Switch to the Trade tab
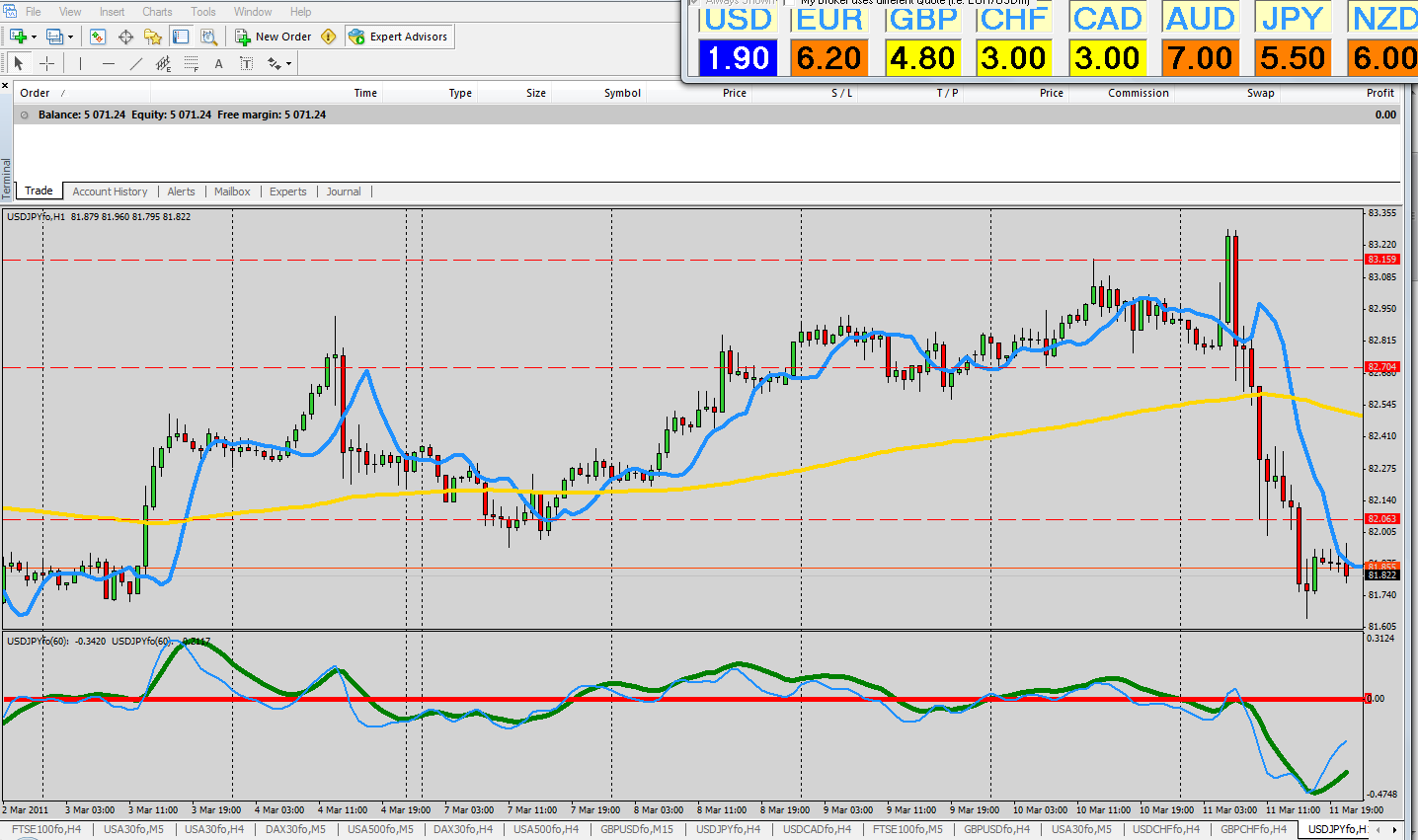Screen dimensions: 1418x840 [39, 191]
